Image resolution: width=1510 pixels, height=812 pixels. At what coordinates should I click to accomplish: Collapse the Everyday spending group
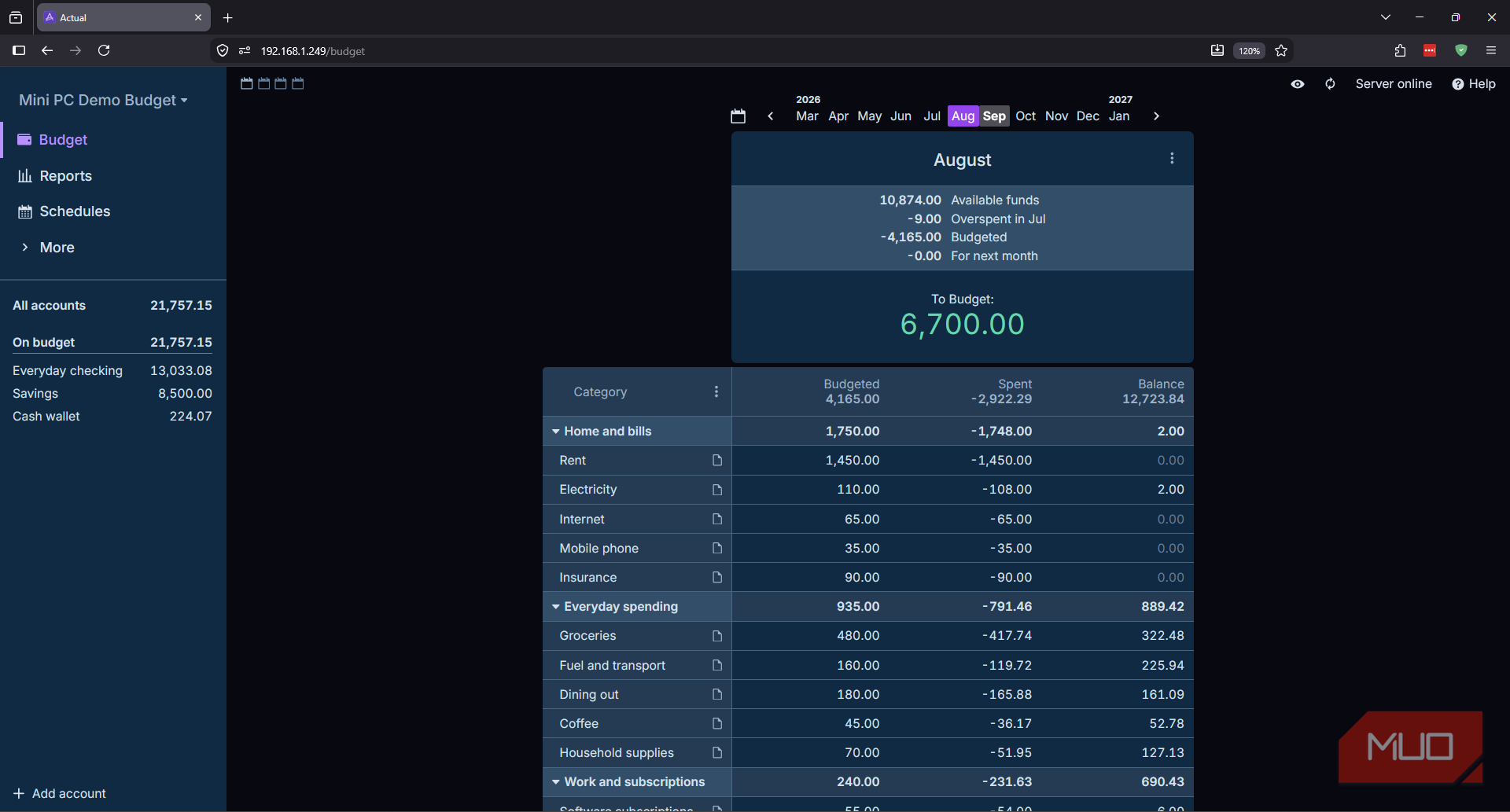[x=556, y=607]
